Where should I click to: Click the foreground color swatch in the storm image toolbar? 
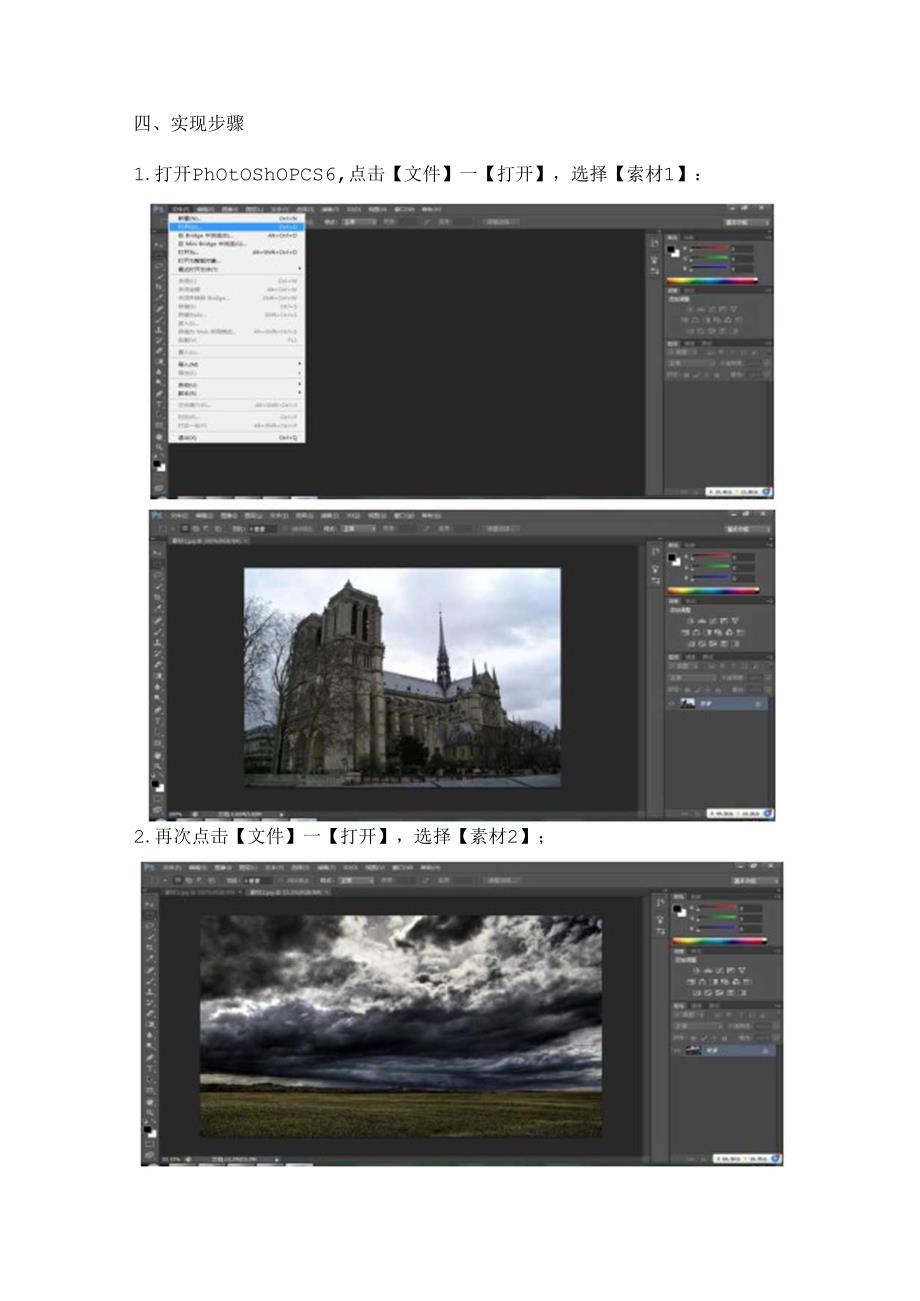pos(147,1128)
